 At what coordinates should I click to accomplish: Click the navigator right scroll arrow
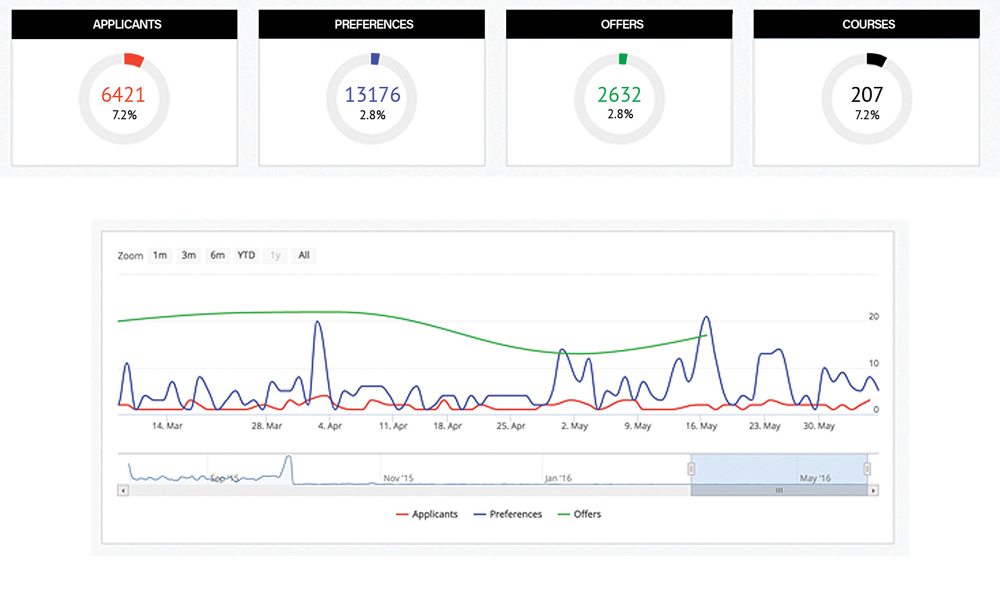pyautogui.click(x=873, y=490)
